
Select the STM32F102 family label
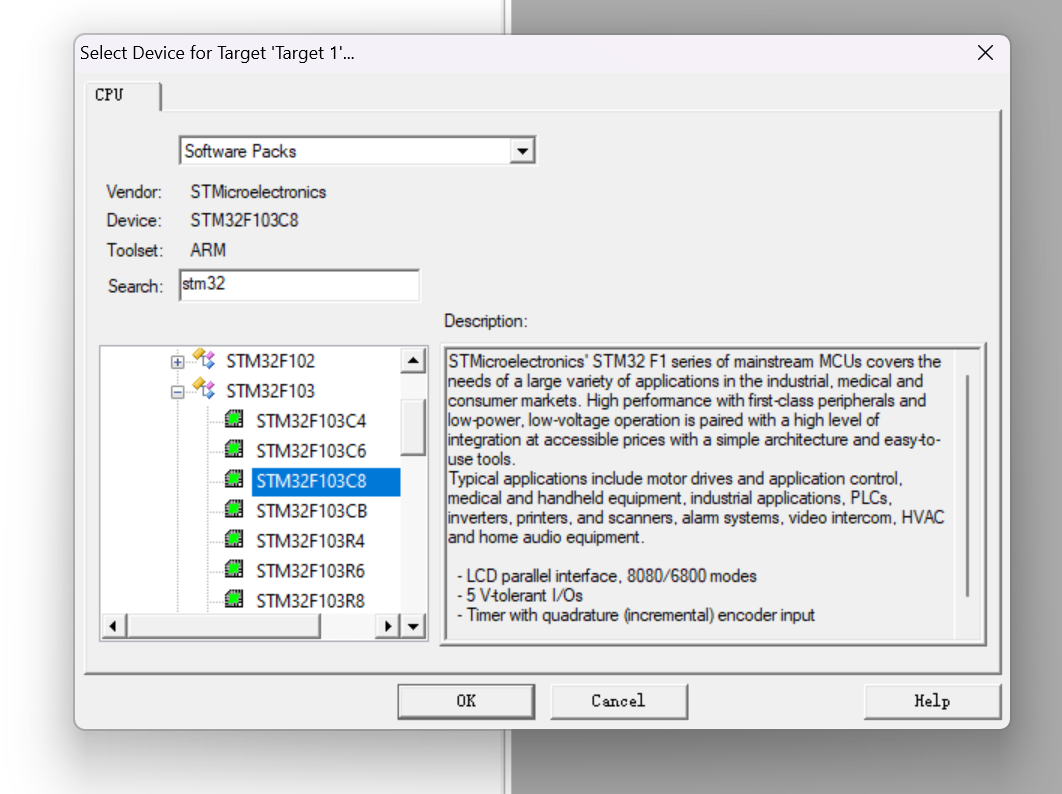(x=270, y=361)
